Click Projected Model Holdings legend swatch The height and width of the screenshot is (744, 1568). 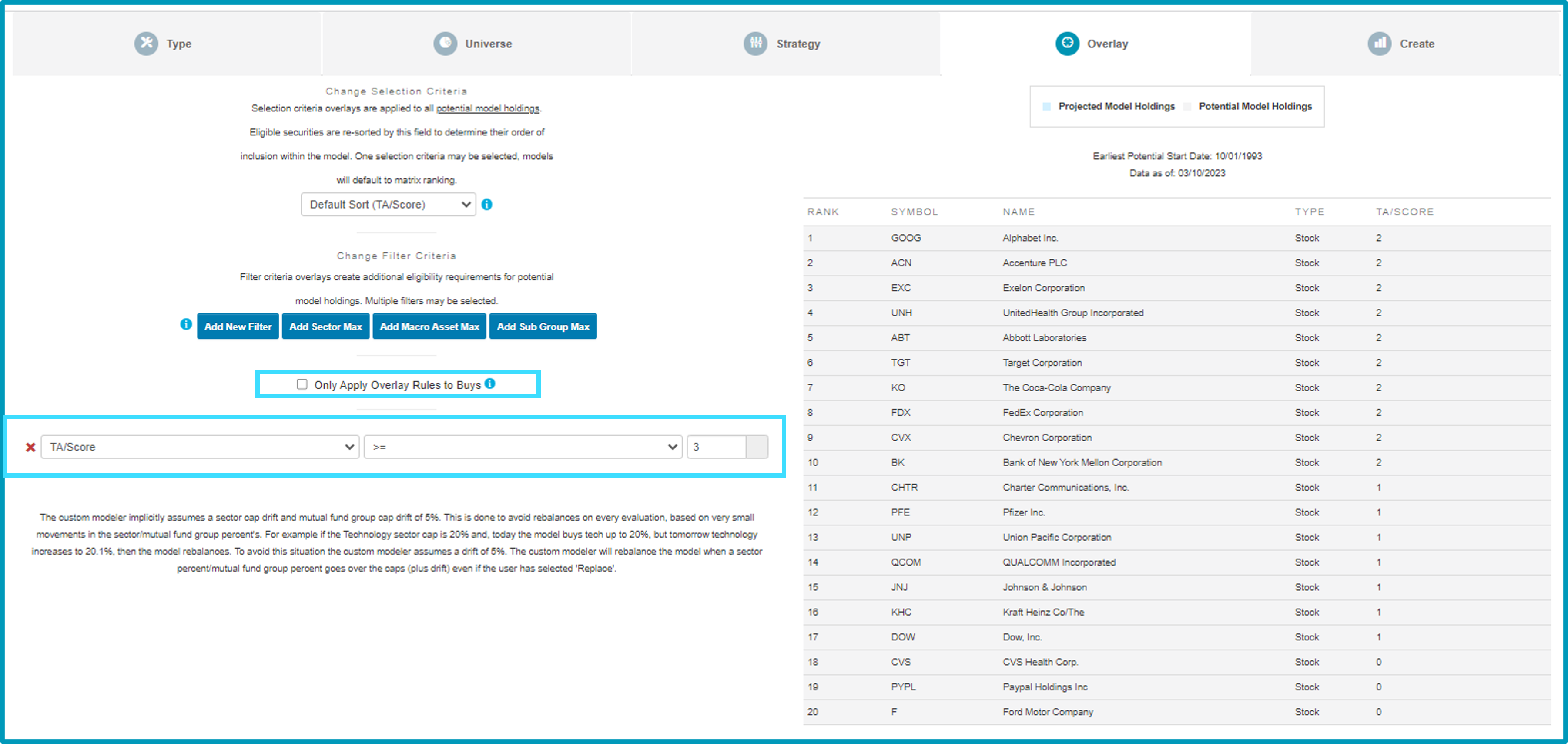coord(1046,107)
